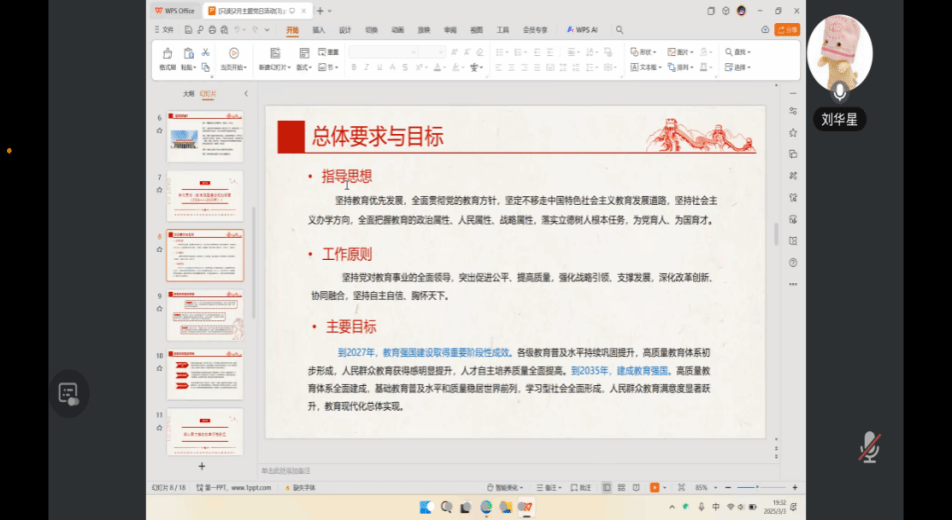Toggle italic text formatting
Screen dimensions: 952x520
[x=367, y=68]
